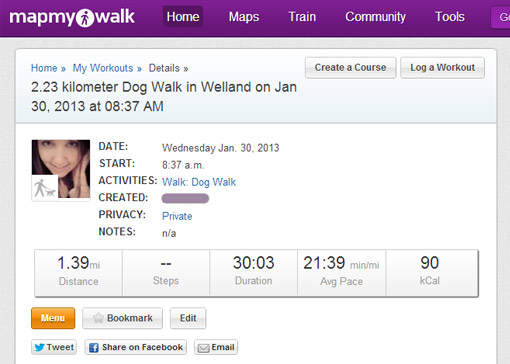Edit this workout using the Edit button
Viewport: 510px width, 364px height.
(188, 318)
